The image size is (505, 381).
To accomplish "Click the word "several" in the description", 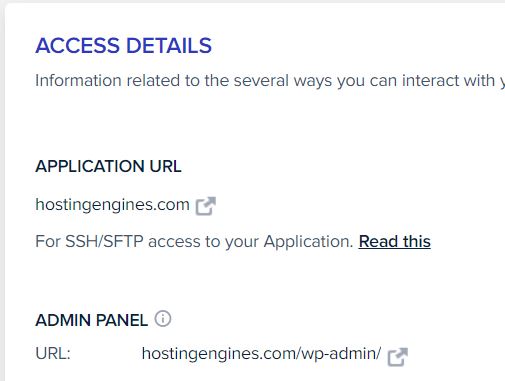I will coord(261,80).
